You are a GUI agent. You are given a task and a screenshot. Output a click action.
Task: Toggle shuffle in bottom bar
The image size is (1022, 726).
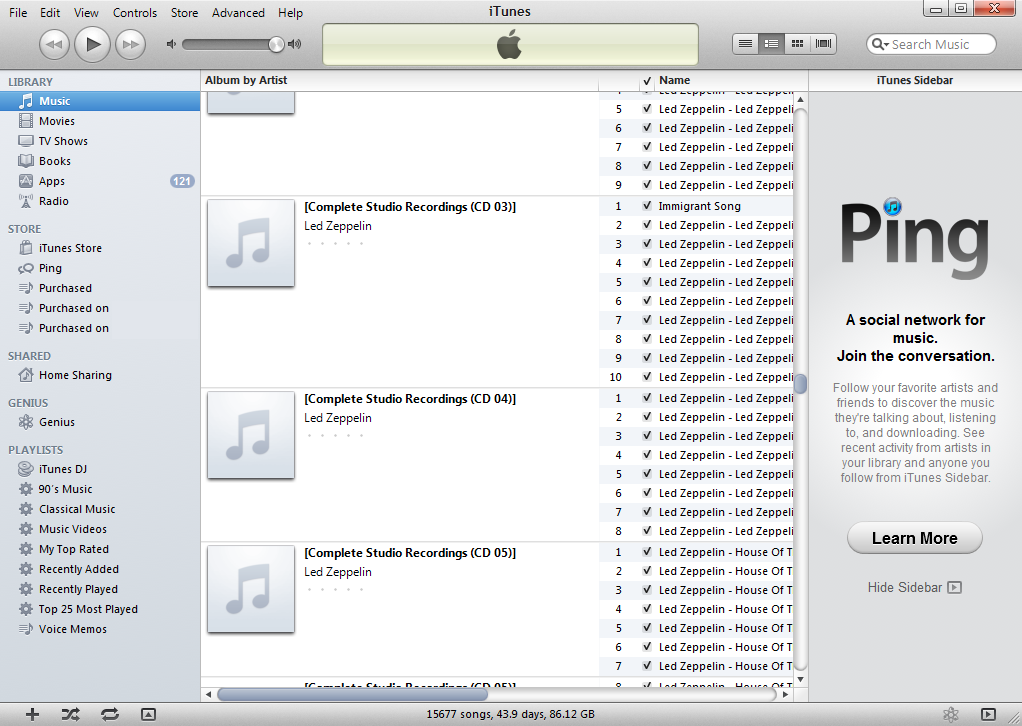[70, 714]
